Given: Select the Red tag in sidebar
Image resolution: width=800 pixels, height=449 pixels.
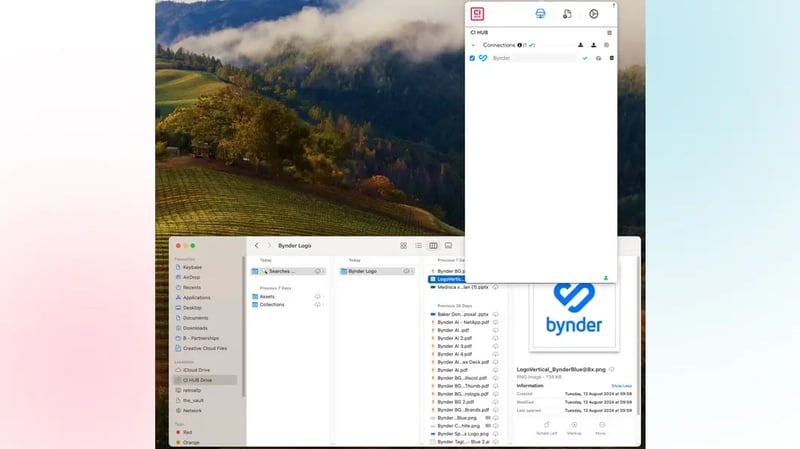Looking at the screenshot, I should tap(187, 432).
